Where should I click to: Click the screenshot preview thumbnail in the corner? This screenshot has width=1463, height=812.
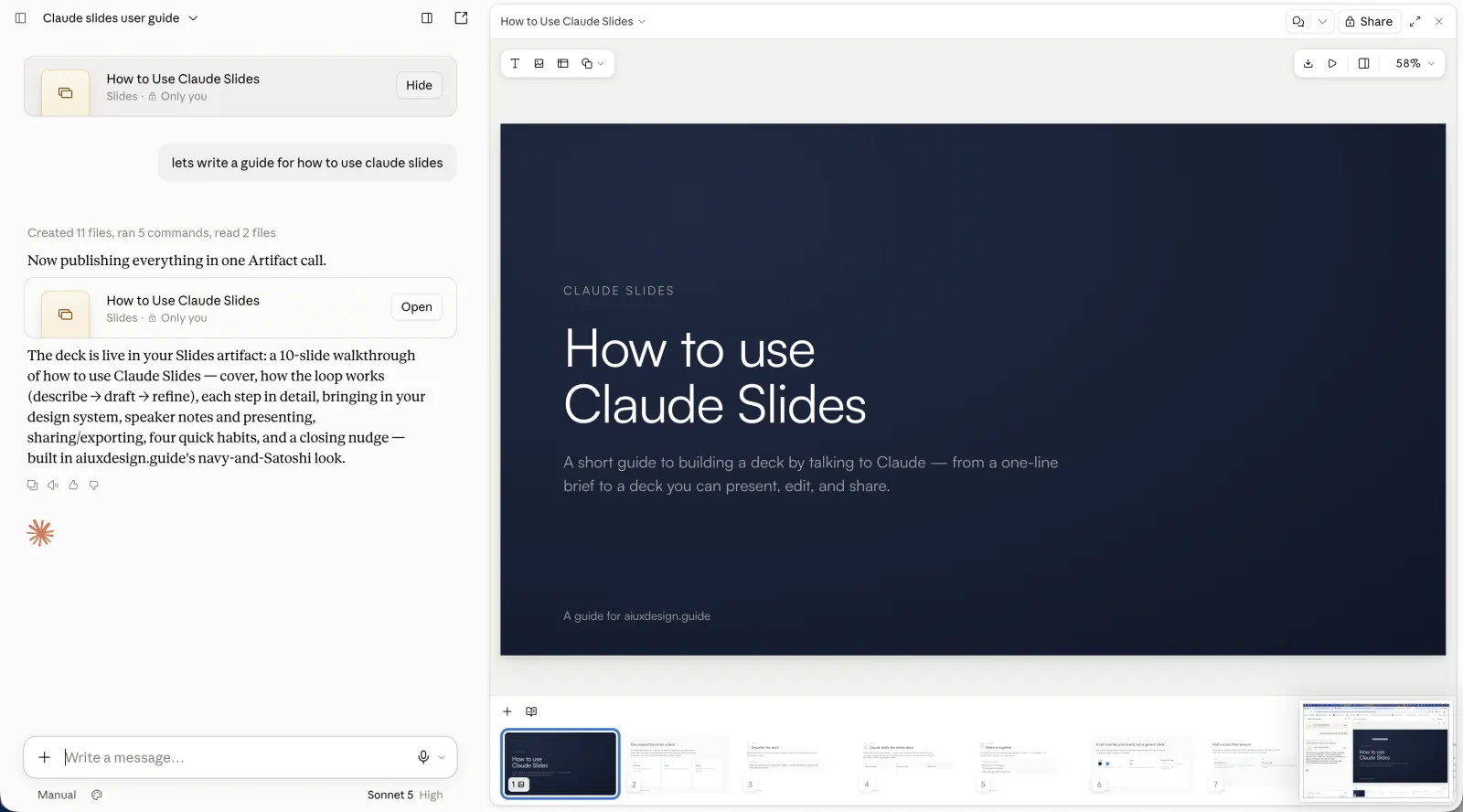pyautogui.click(x=1376, y=751)
